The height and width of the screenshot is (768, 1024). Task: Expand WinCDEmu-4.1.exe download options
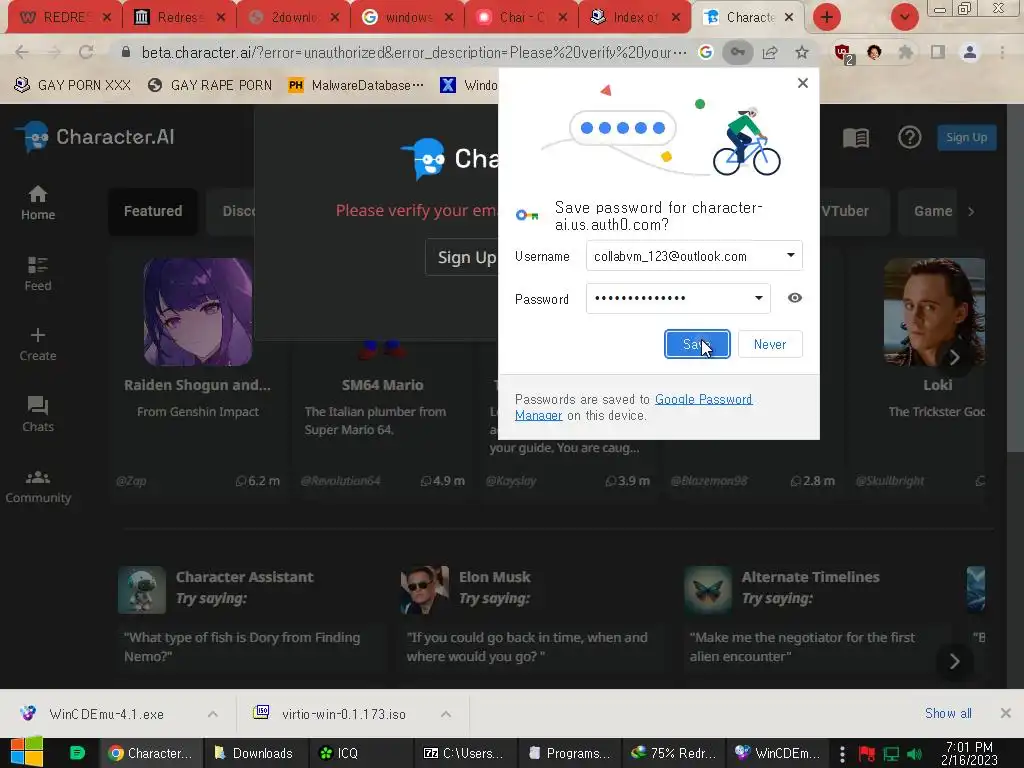[213, 714]
